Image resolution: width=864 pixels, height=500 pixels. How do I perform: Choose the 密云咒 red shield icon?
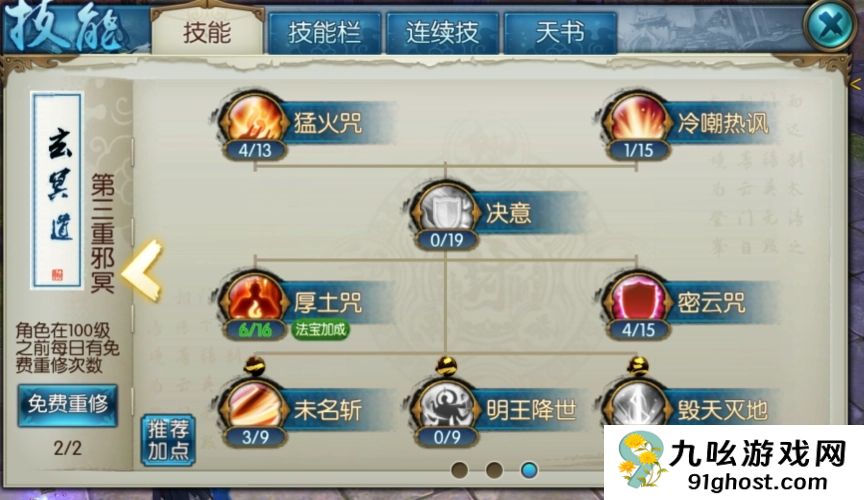click(638, 300)
